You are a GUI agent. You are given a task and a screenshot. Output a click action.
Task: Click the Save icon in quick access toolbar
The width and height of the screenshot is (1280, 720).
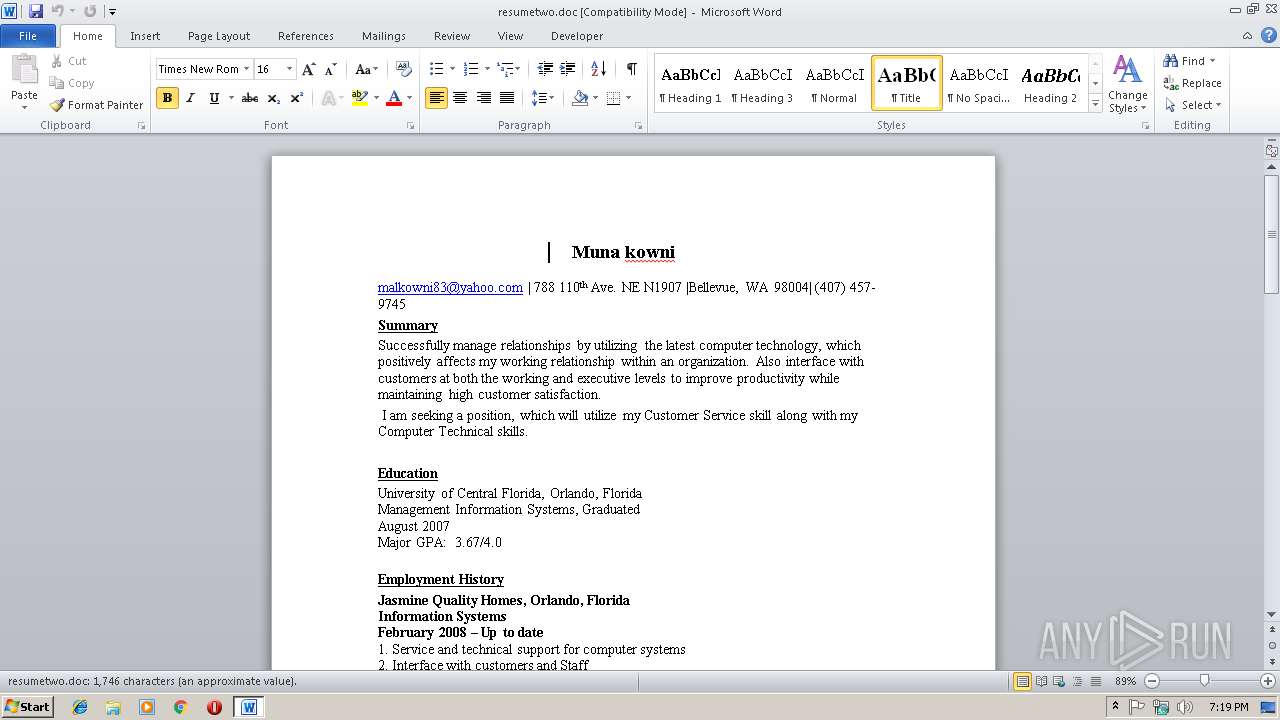[x=36, y=11]
